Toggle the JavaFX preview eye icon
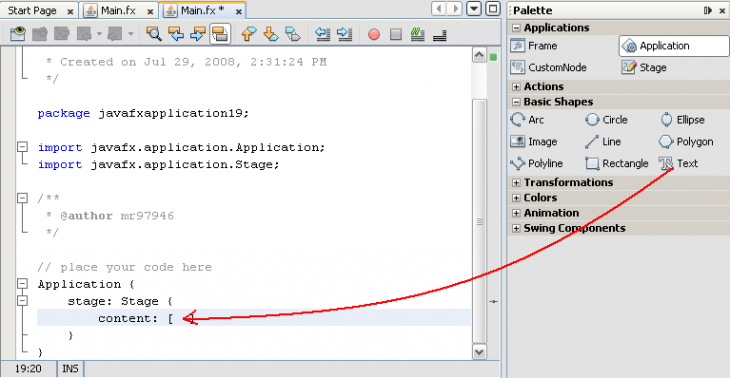The width and height of the screenshot is (730, 378). (18, 34)
